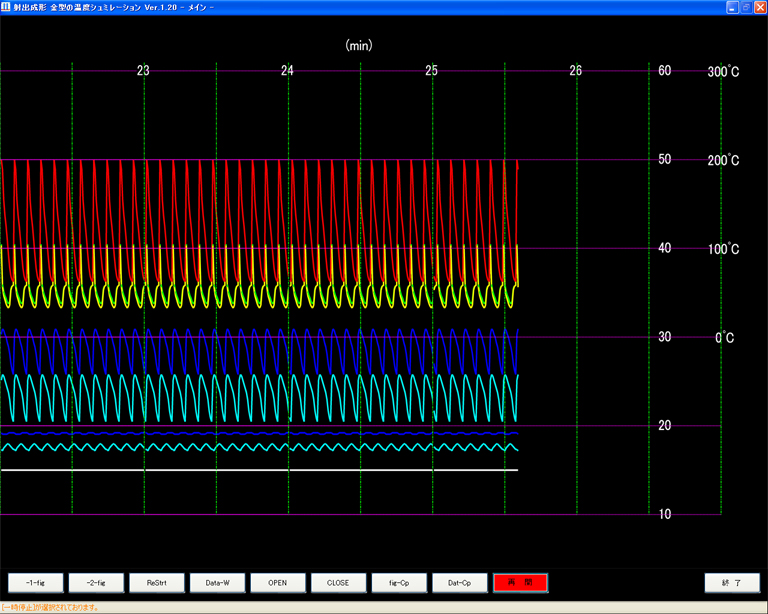Click the Data-W button
The height and width of the screenshot is (614, 768).
(217, 583)
